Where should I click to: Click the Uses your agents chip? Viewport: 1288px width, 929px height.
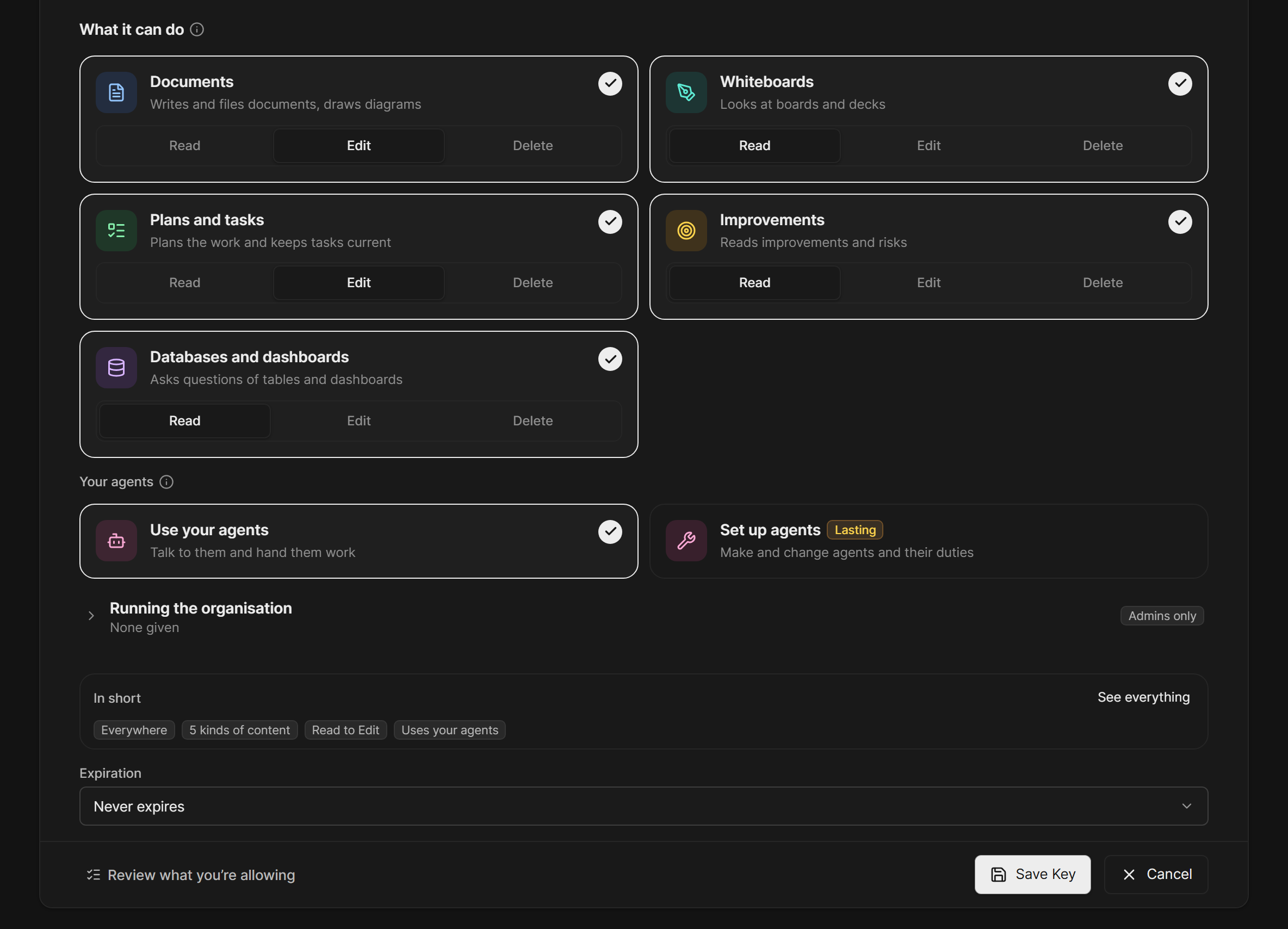tap(449, 730)
